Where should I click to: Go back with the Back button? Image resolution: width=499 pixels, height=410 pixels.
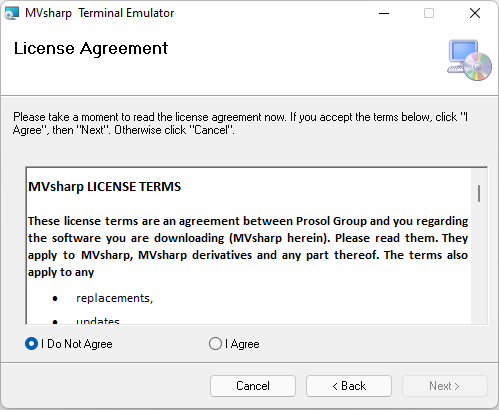[349, 386]
